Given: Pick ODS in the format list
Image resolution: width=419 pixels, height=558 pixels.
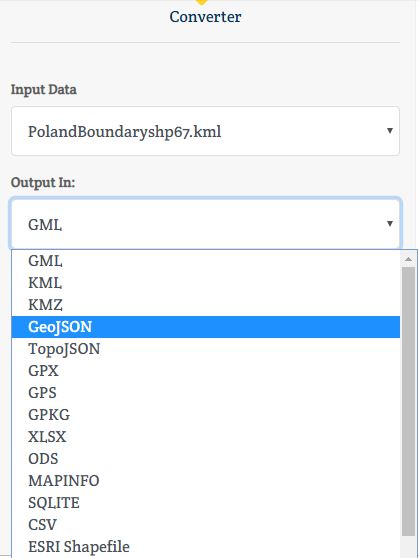Looking at the screenshot, I should 206,459.
